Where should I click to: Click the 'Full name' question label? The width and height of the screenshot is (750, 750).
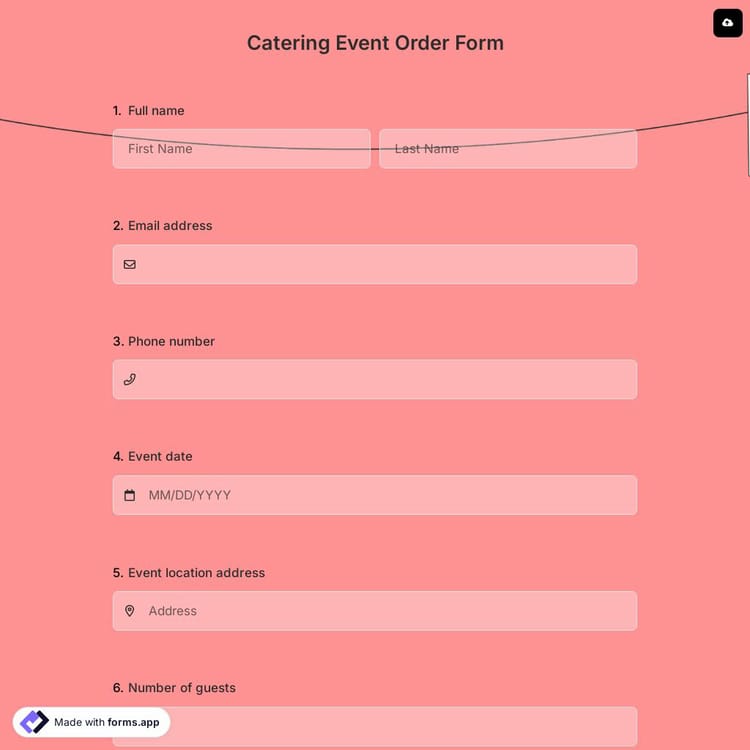(156, 111)
